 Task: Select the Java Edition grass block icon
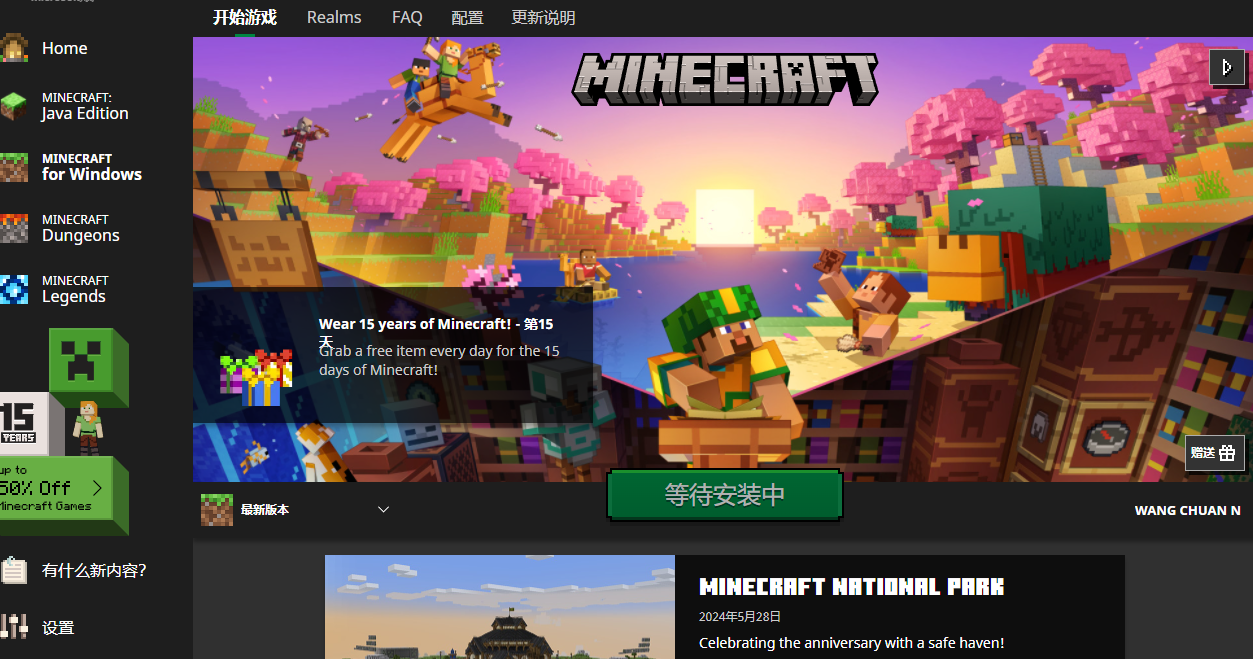pyautogui.click(x=13, y=106)
